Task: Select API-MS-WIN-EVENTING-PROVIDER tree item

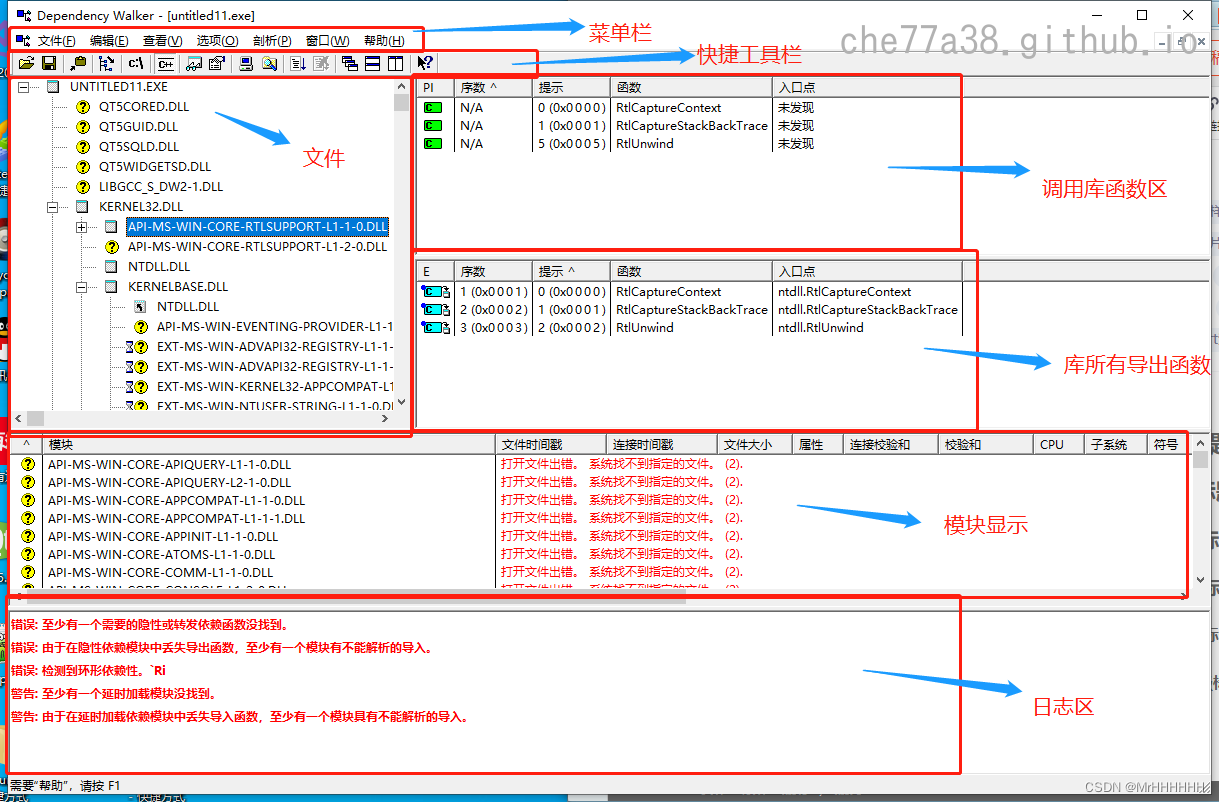Action: (274, 327)
